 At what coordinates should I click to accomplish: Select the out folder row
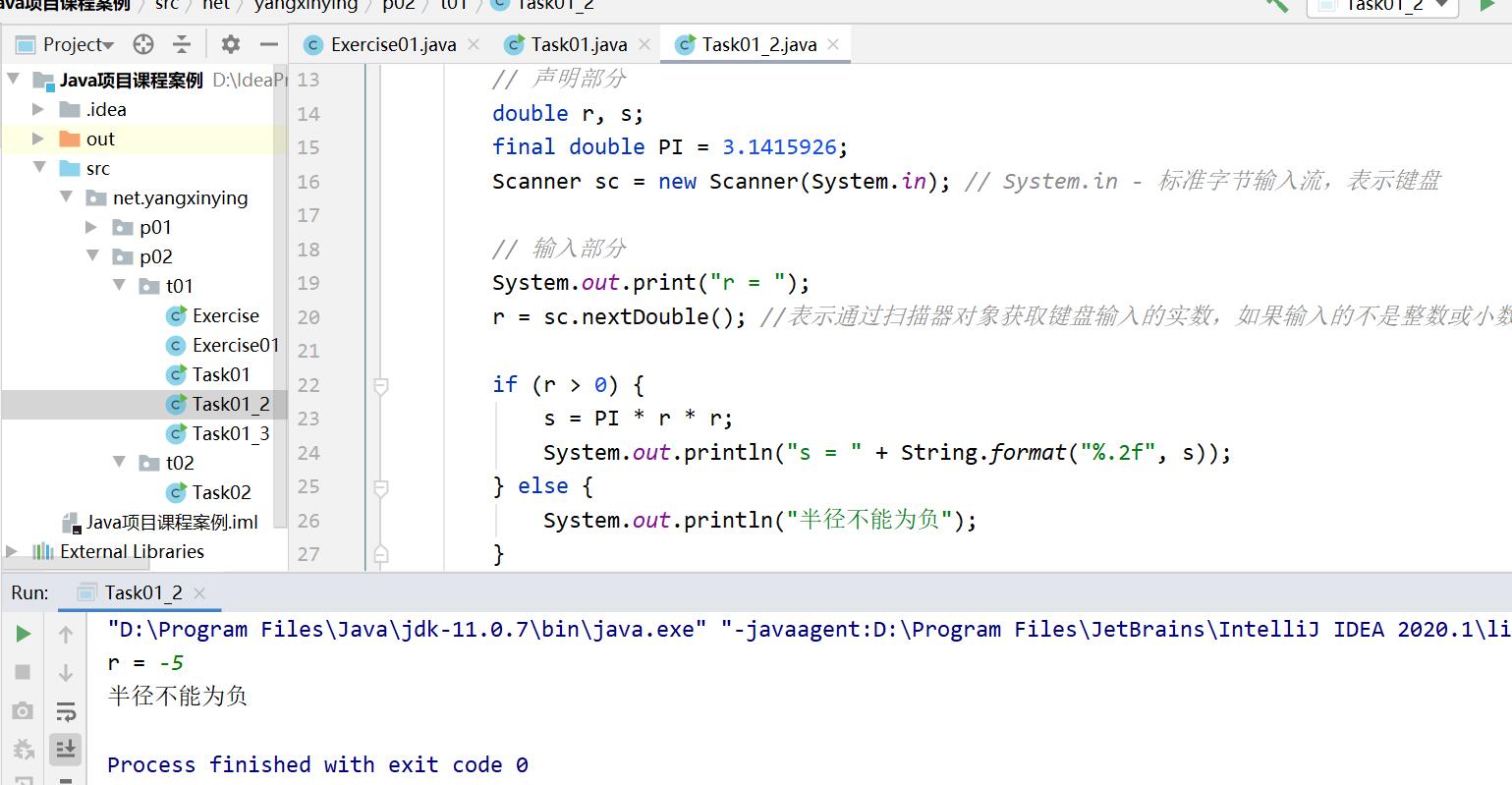click(143, 139)
